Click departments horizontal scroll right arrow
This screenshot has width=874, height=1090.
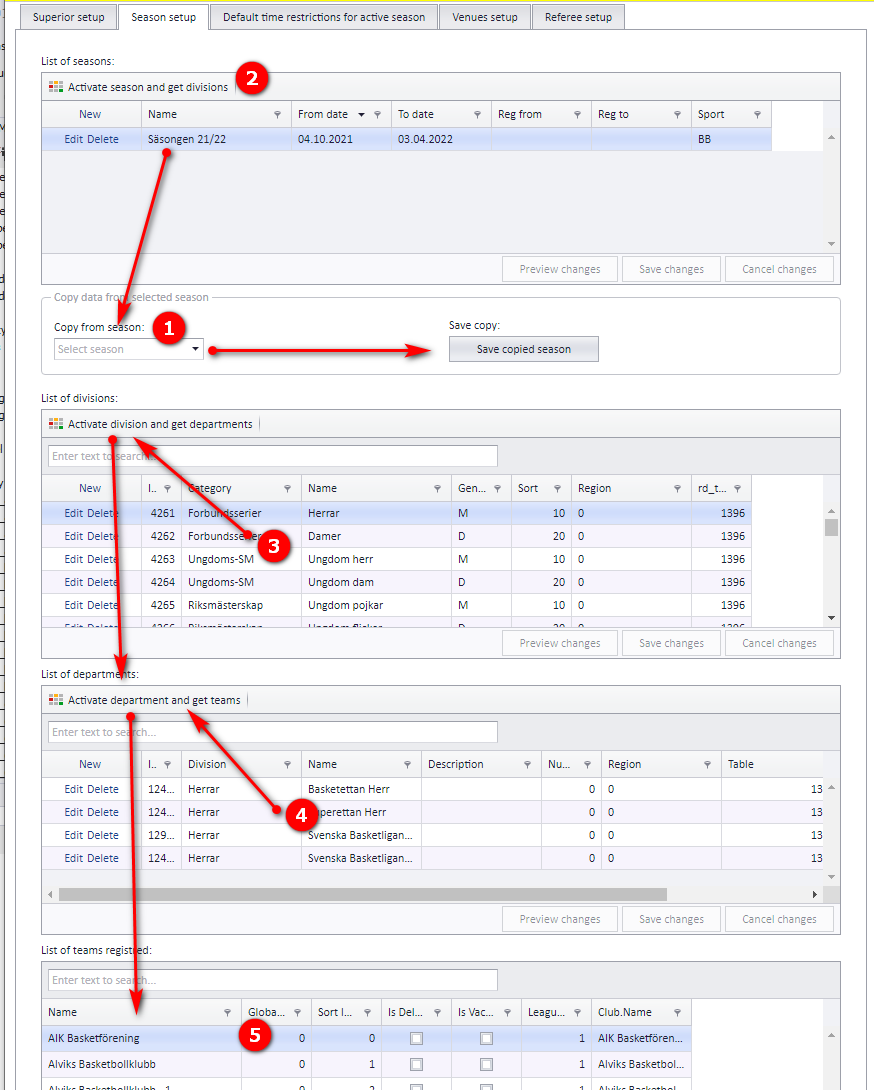click(814, 894)
